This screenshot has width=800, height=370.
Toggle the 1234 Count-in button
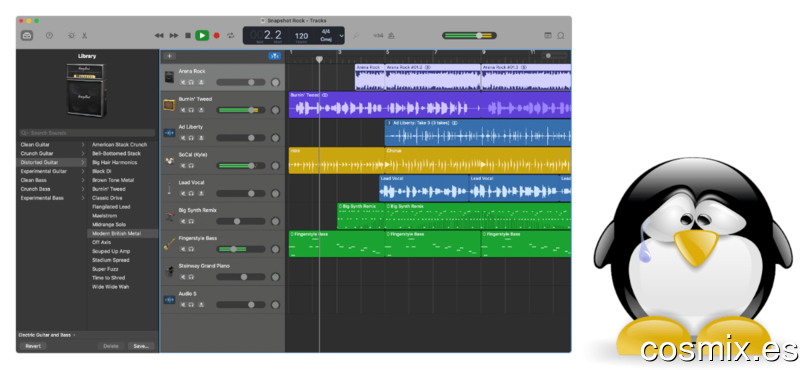[378, 36]
